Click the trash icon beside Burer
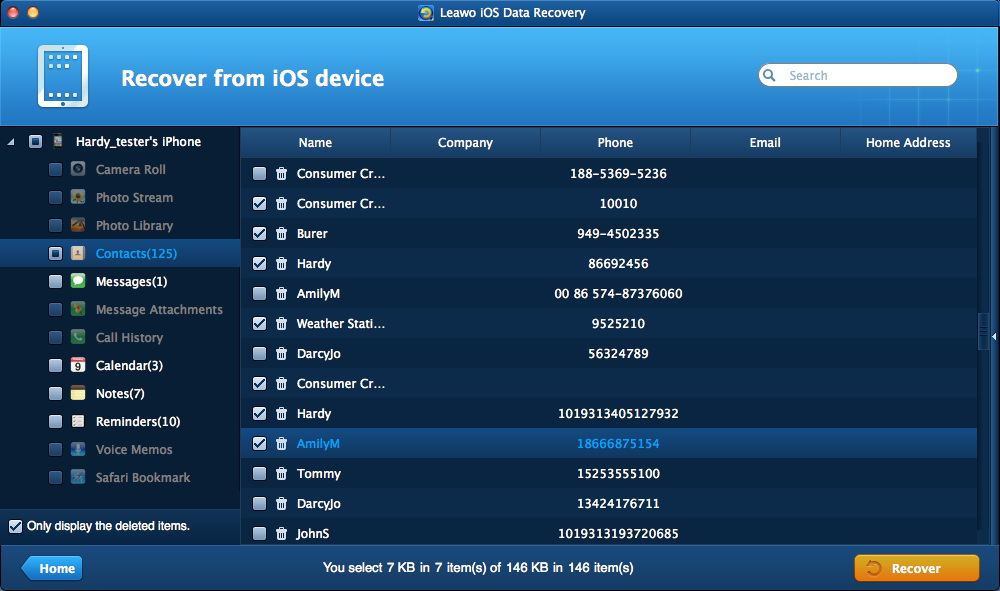The width and height of the screenshot is (1000, 591). click(281, 234)
